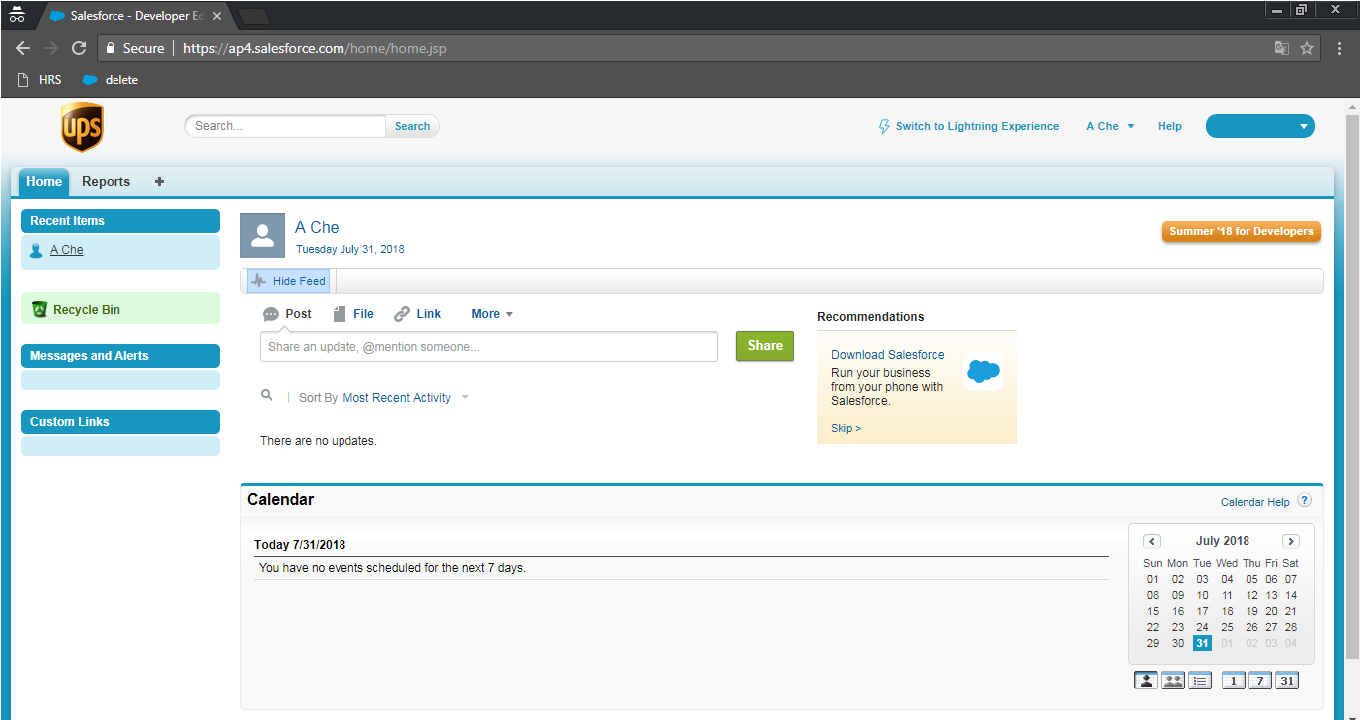Screen dimensions: 1360x720
Task: Open the profile avatar image next to A Che
Action: point(262,235)
